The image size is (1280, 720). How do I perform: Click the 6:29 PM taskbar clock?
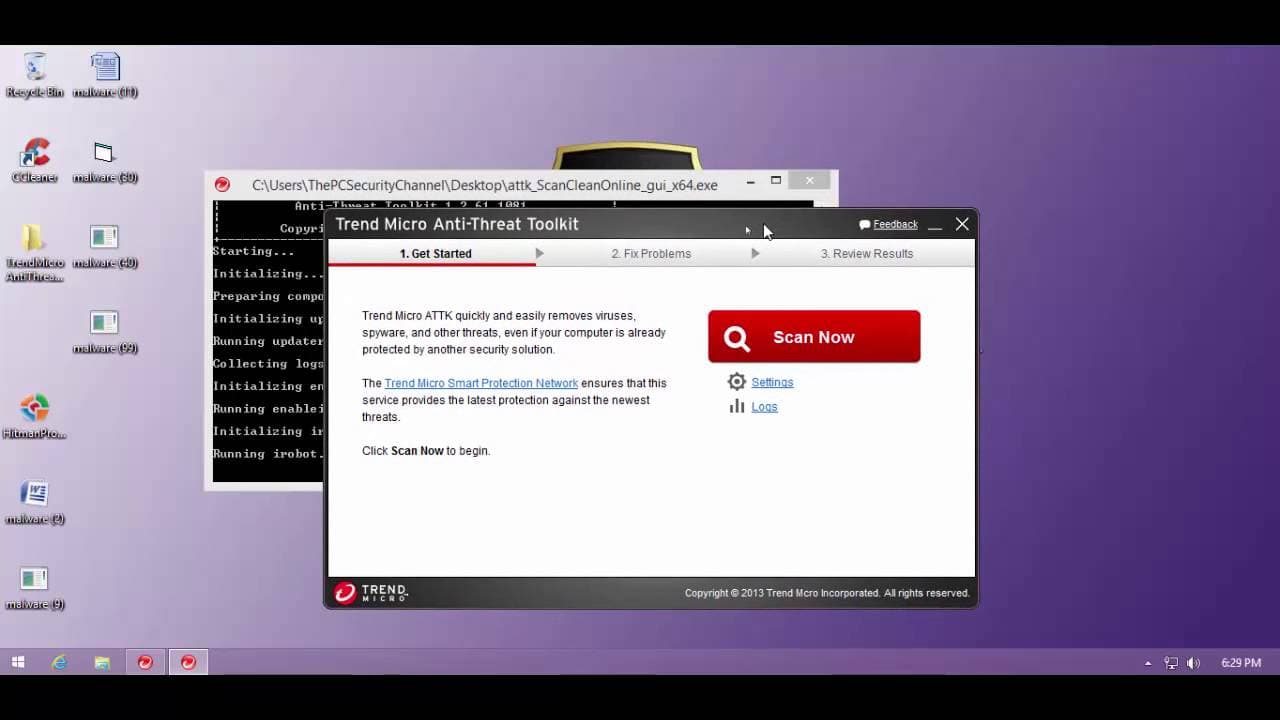click(x=1241, y=663)
